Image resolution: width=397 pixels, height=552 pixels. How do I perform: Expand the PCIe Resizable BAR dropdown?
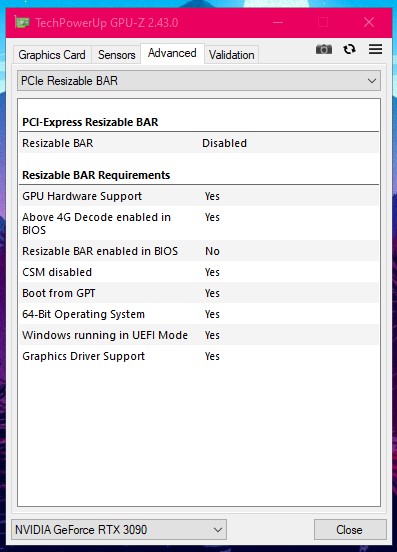point(199,81)
